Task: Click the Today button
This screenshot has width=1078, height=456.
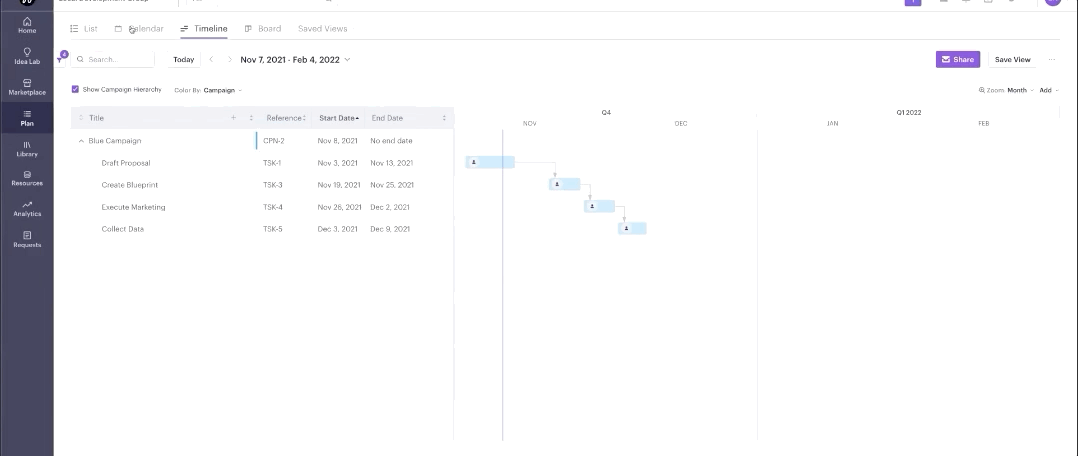Action: click(x=184, y=59)
